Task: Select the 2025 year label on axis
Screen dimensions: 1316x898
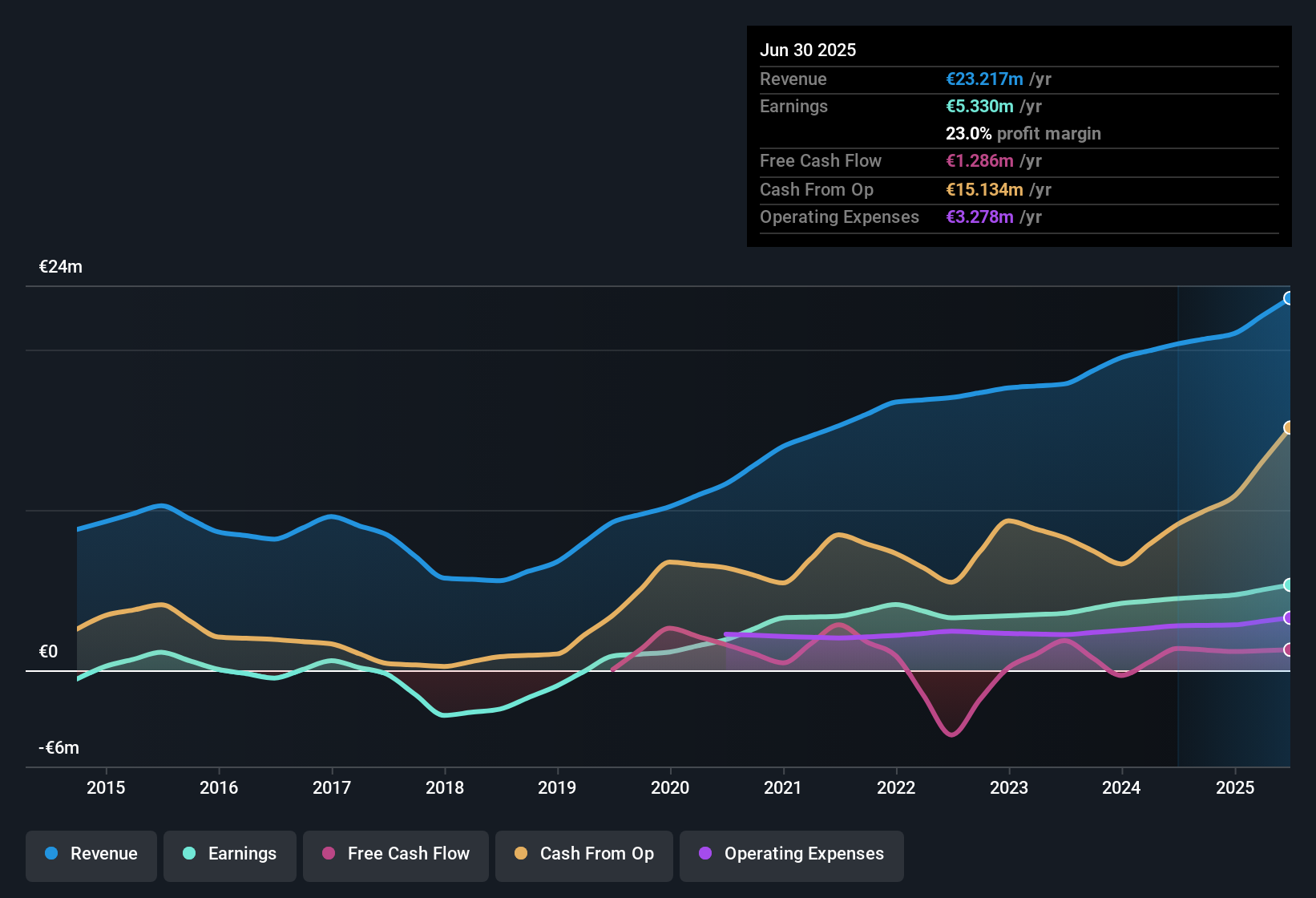Action: pyautogui.click(x=1235, y=787)
